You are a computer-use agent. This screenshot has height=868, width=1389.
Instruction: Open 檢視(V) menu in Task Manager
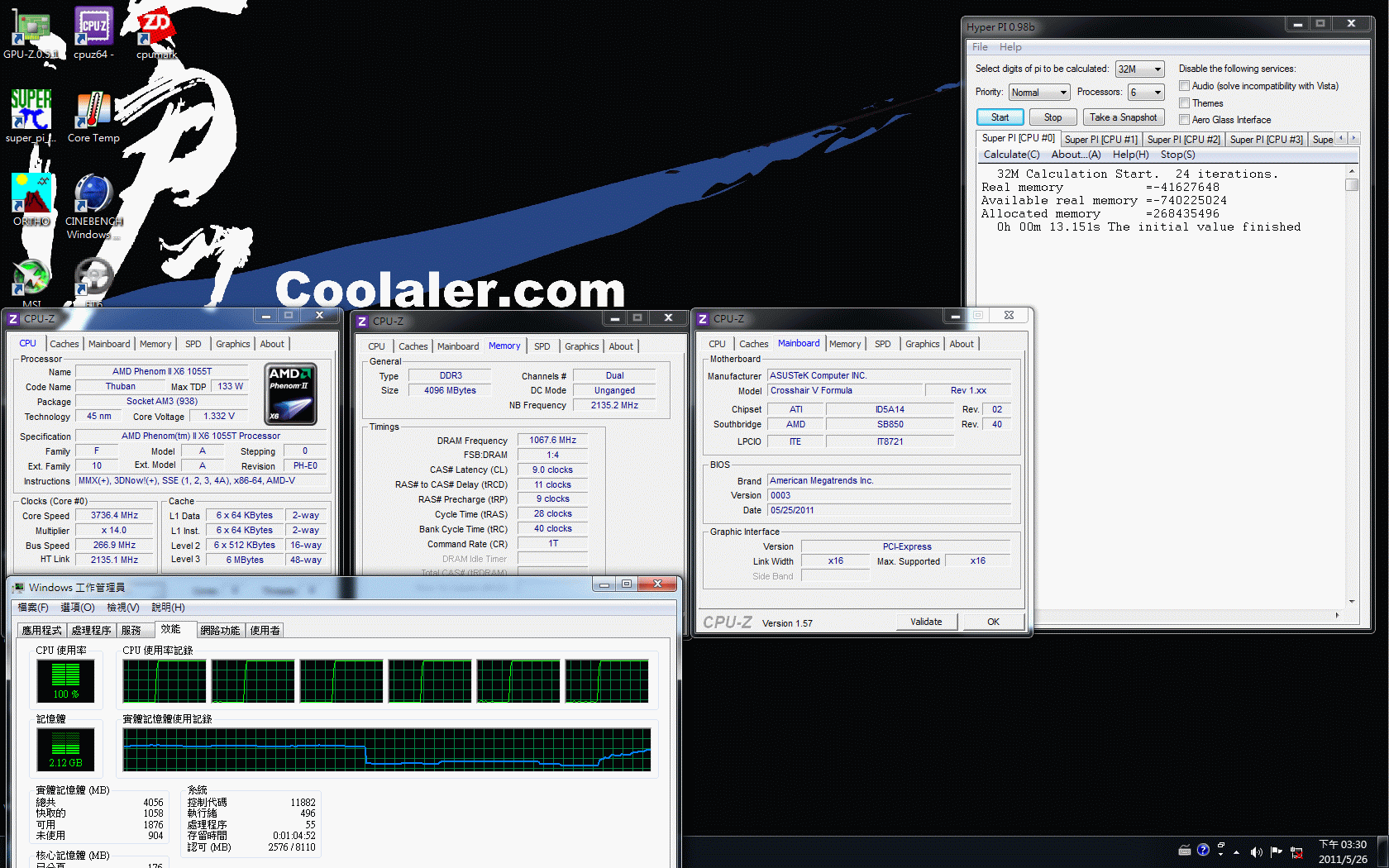point(123,608)
